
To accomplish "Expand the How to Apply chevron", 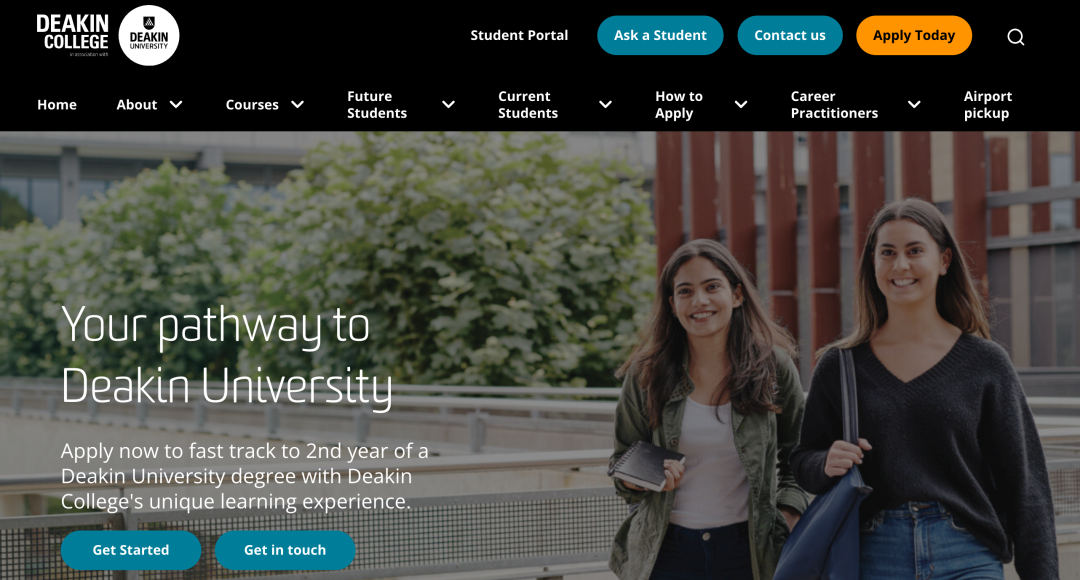I will [741, 105].
